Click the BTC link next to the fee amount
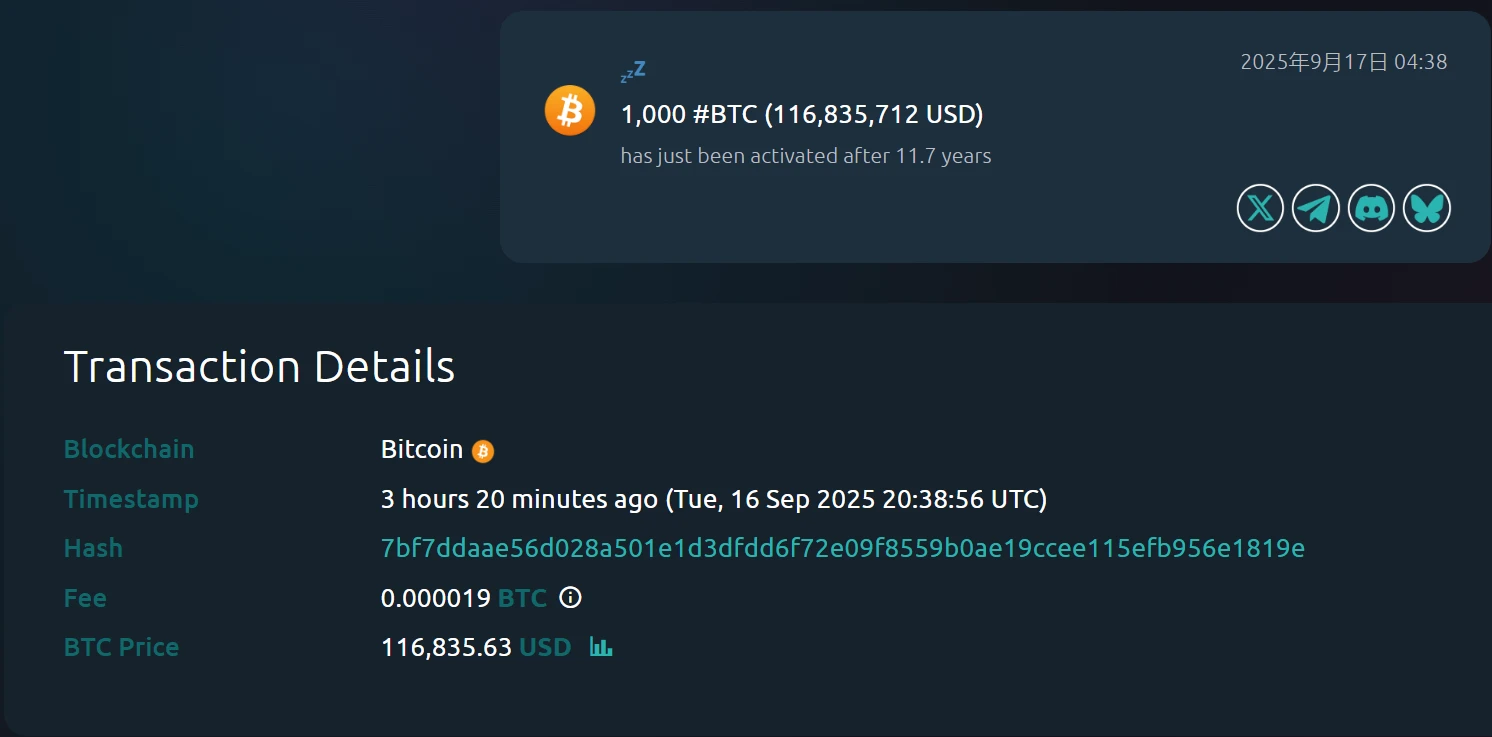 pos(521,598)
